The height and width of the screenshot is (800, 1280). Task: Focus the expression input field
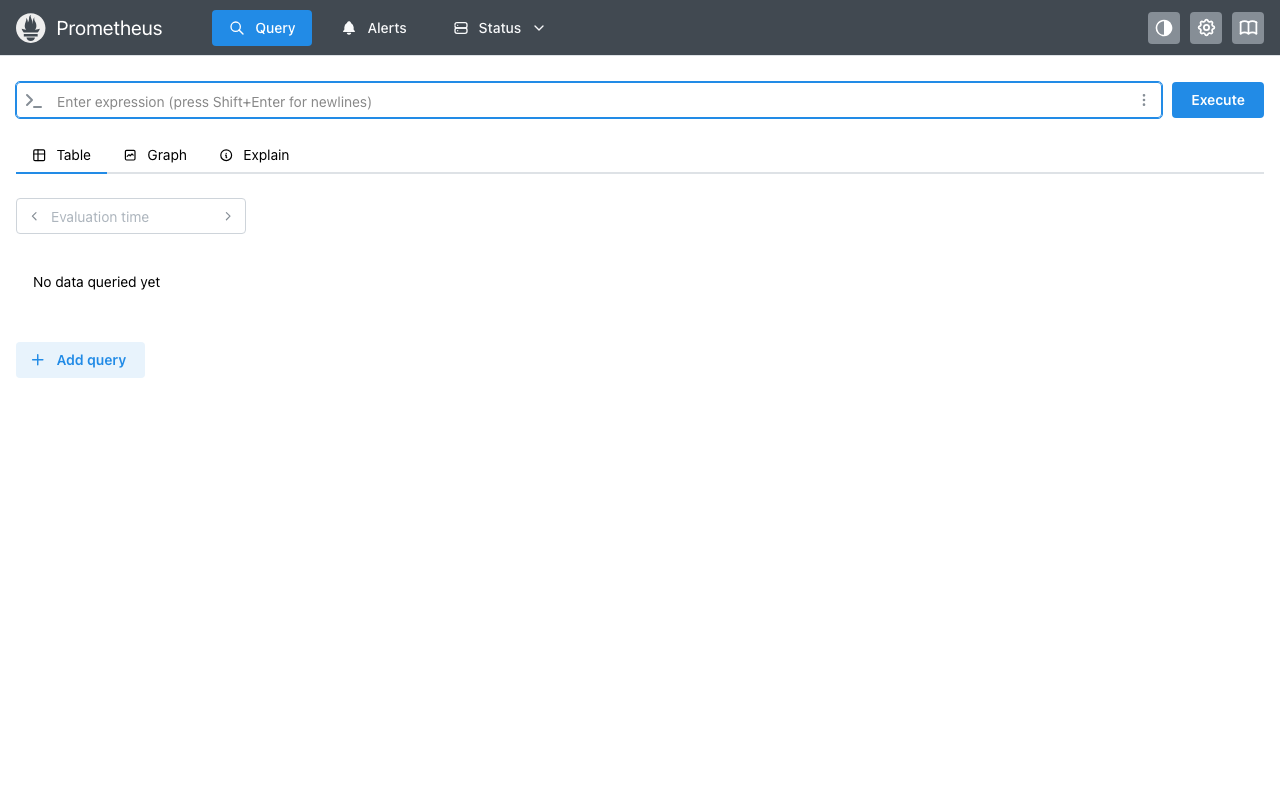pyautogui.click(x=590, y=101)
